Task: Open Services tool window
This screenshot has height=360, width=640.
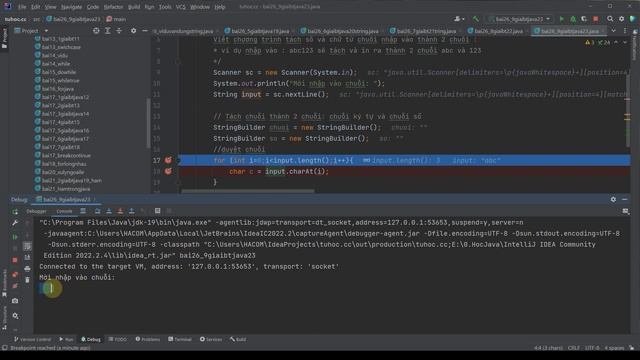Action: (211, 339)
